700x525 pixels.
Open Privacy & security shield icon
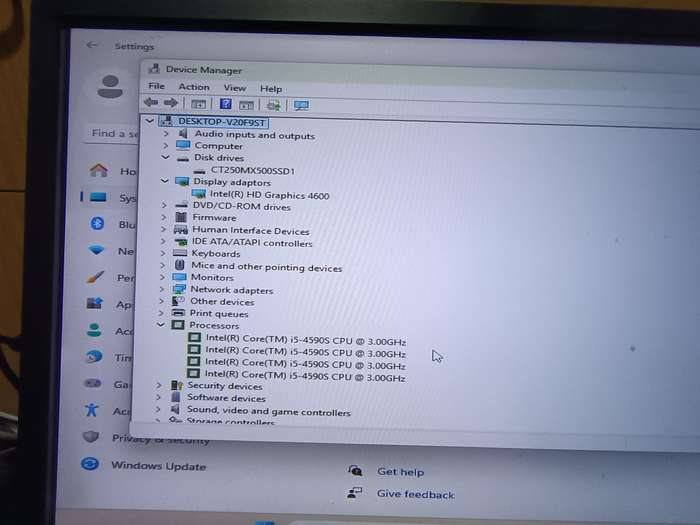pos(91,436)
